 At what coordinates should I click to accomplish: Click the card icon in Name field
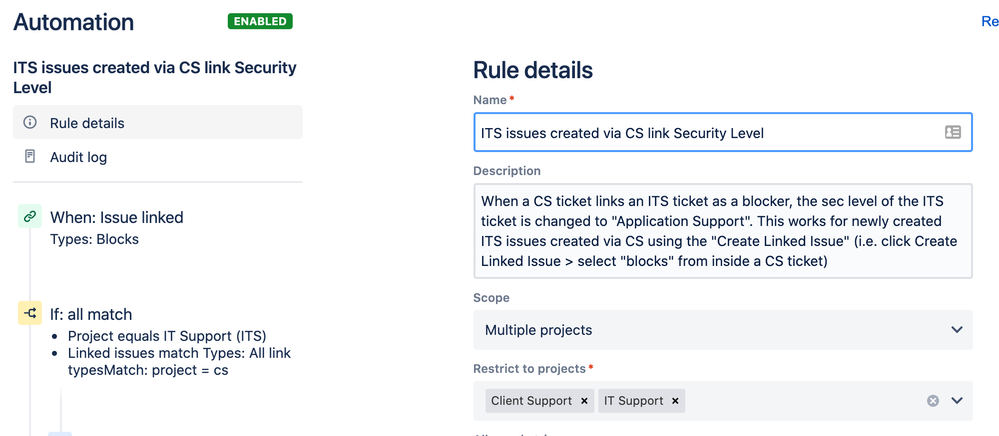(x=952, y=132)
